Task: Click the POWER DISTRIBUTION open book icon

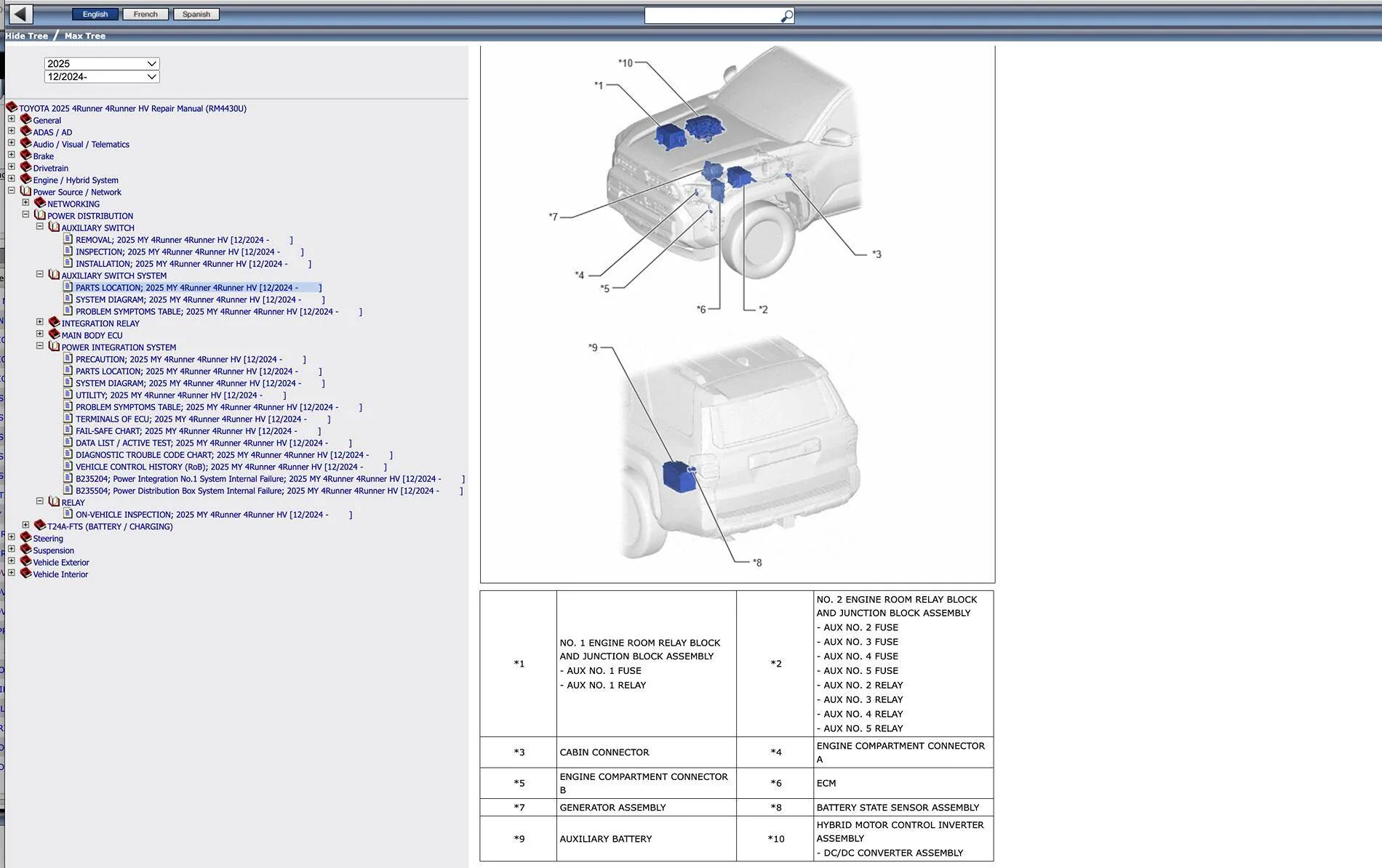Action: [x=40, y=215]
